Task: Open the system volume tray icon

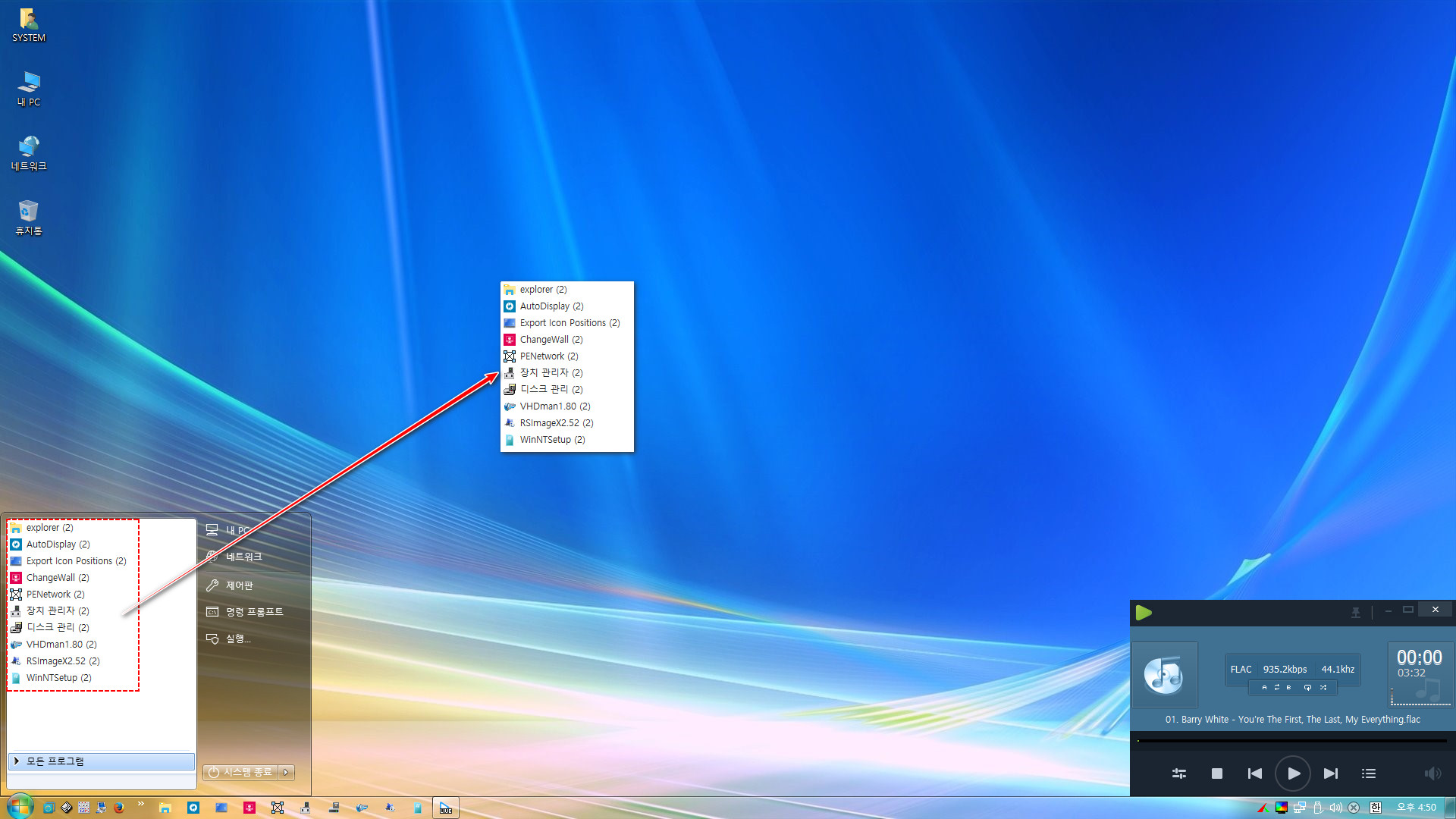Action: (x=1335, y=808)
